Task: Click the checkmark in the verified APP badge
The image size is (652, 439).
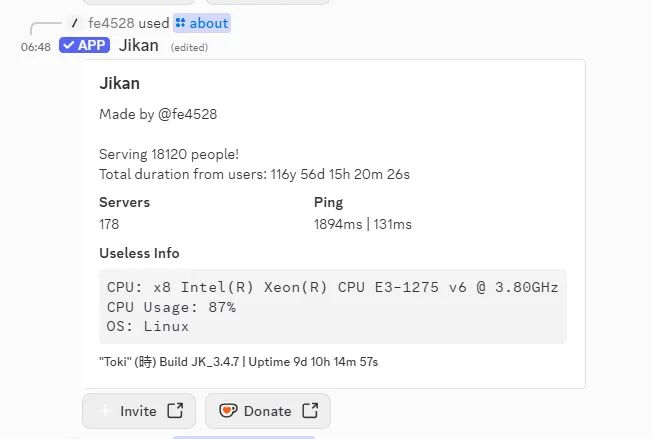Action: click(69, 45)
